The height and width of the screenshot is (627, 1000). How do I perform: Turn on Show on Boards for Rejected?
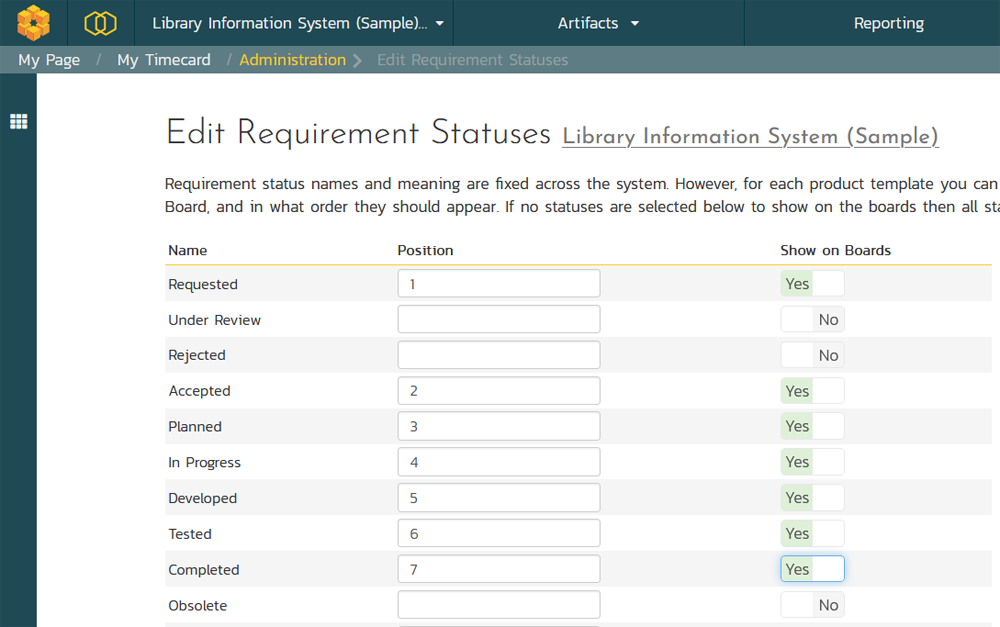(x=812, y=355)
